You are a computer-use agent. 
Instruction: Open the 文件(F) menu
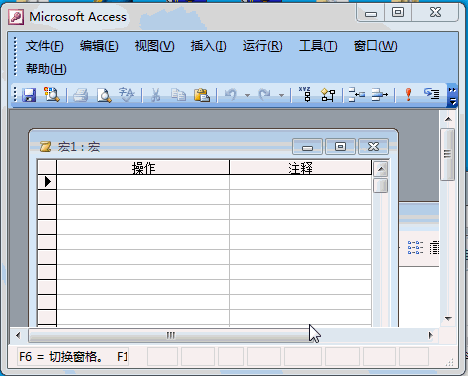click(45, 46)
